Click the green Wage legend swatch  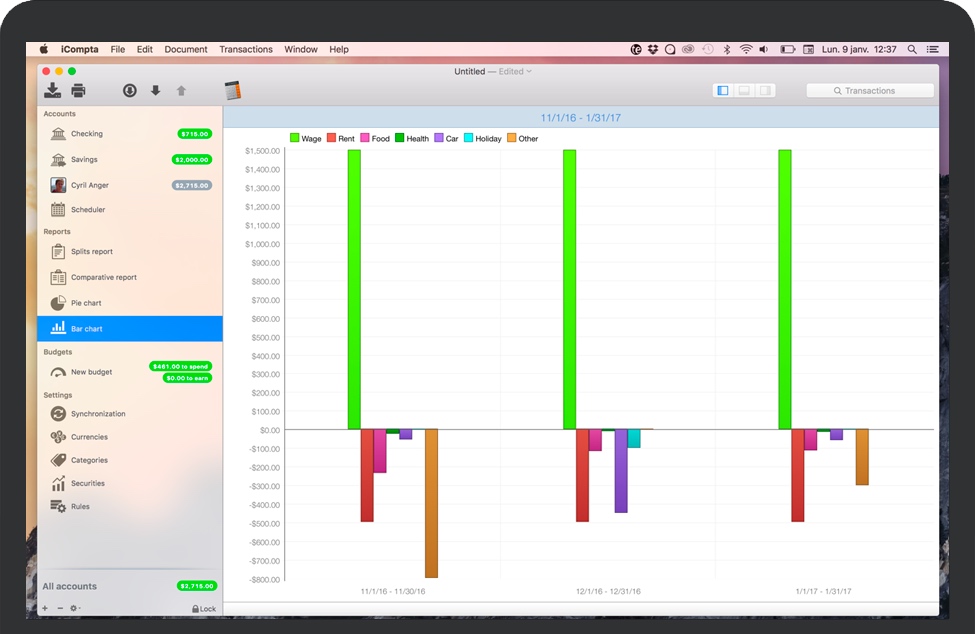[x=295, y=138]
